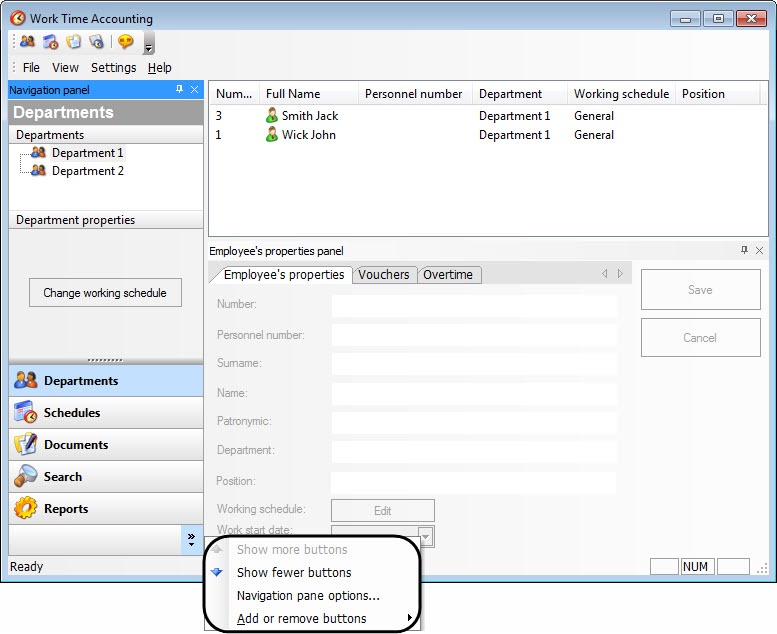Screen dimensions: 777x634
Task: Click the Wick John employee icon
Action: (272, 134)
